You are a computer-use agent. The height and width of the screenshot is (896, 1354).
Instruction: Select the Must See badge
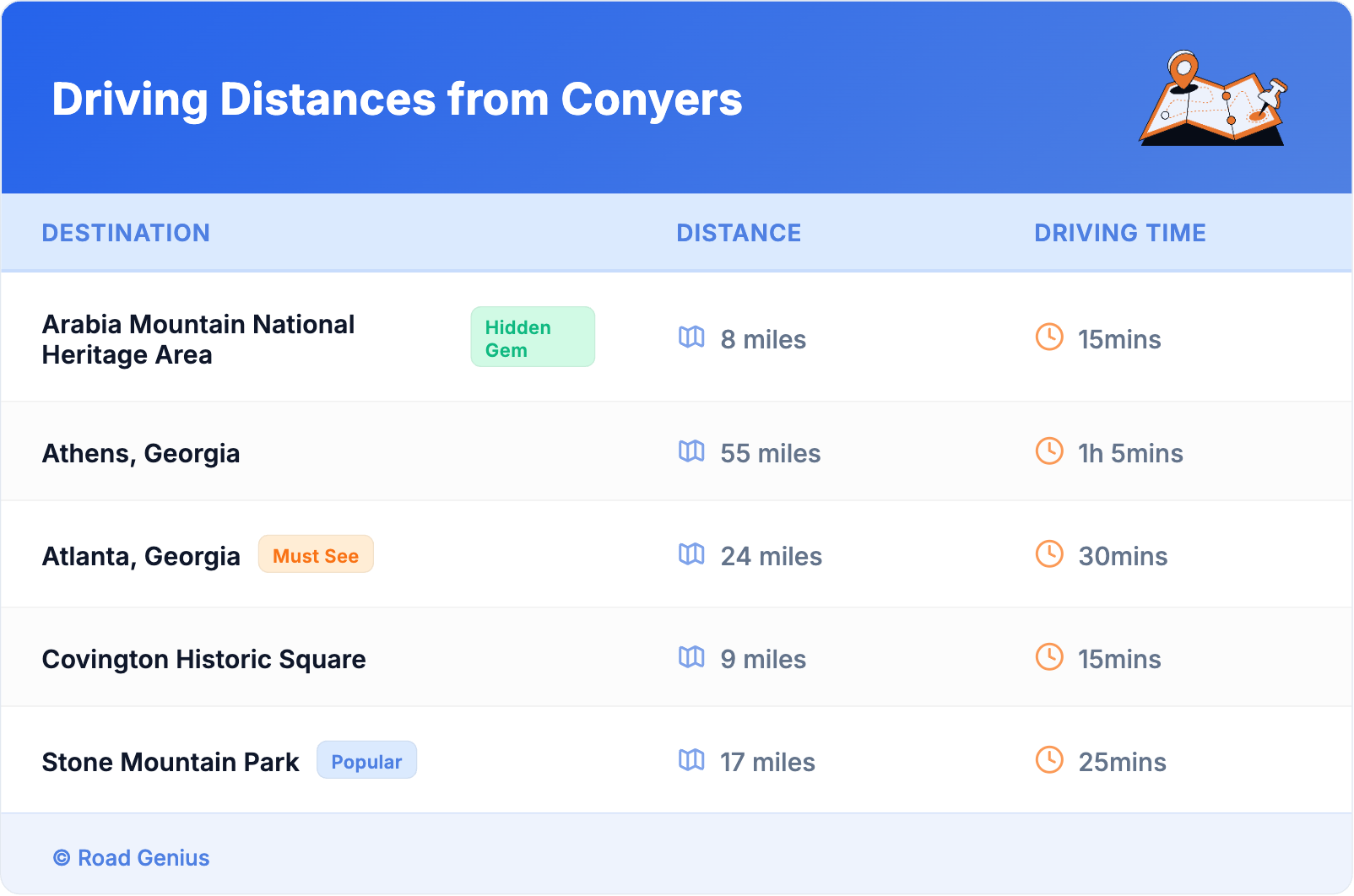point(316,555)
